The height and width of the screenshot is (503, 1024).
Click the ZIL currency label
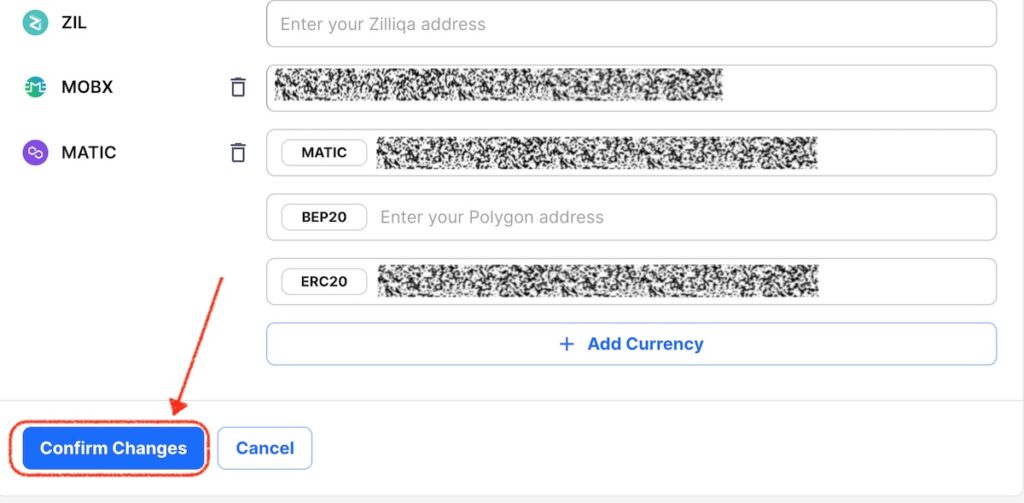(x=74, y=23)
